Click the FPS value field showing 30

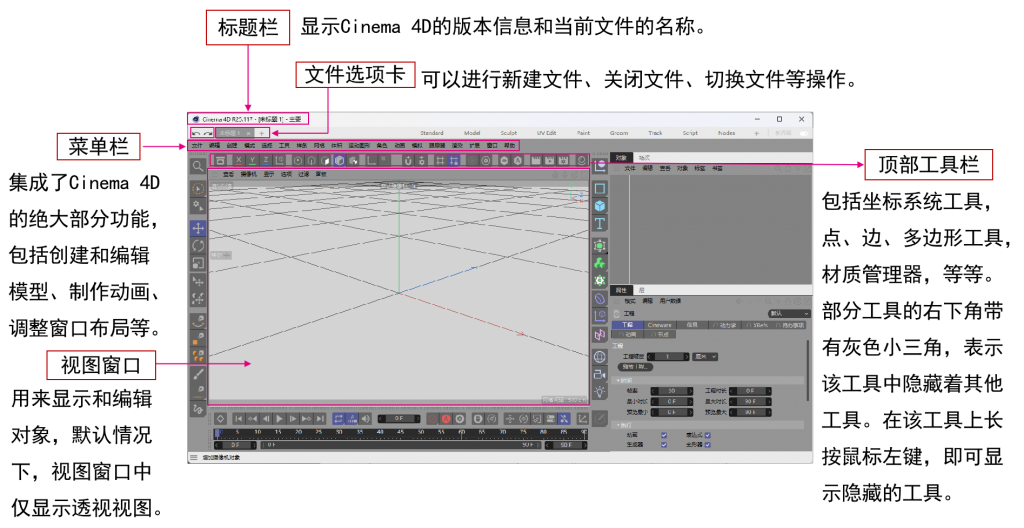(671, 391)
